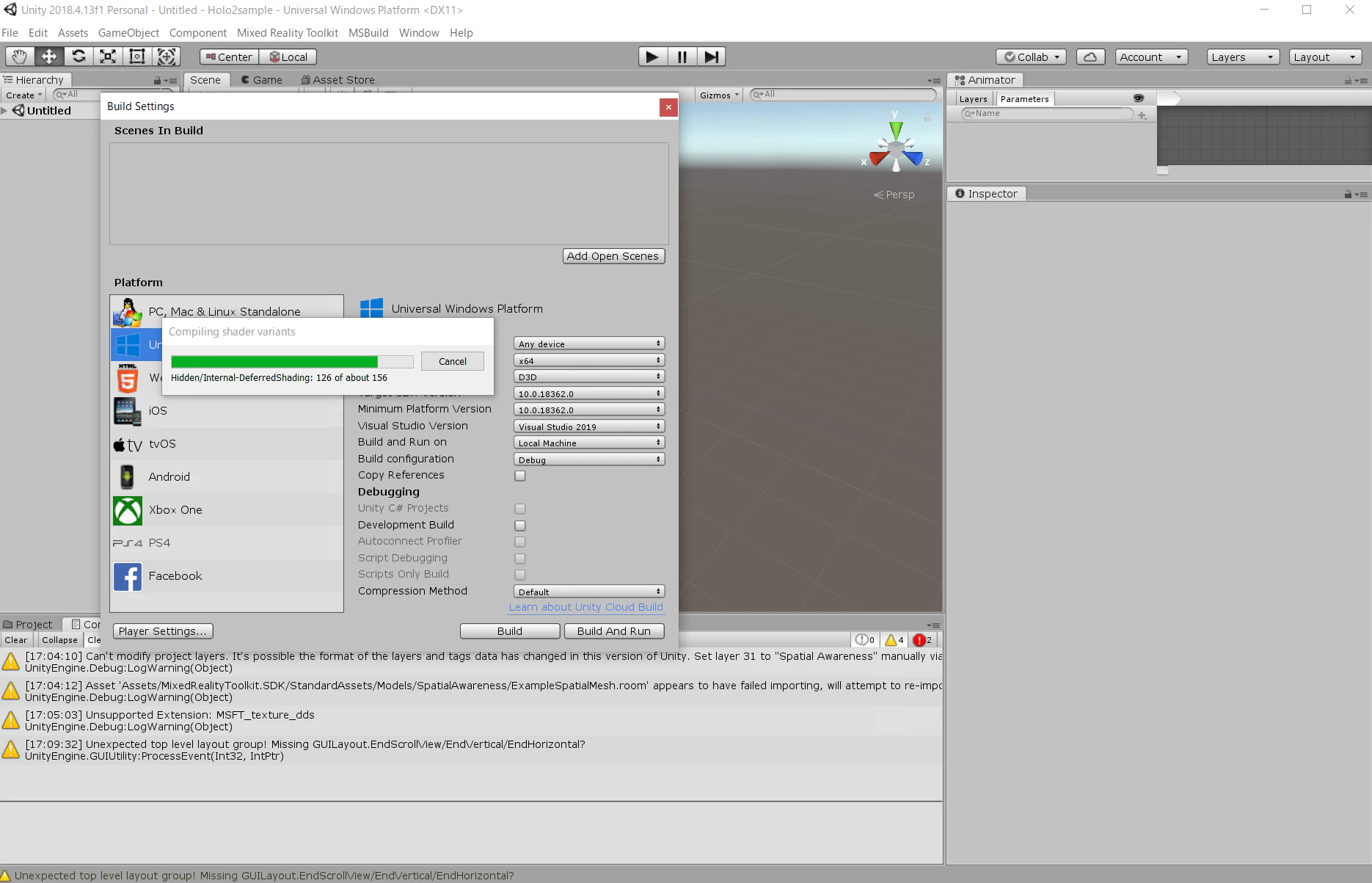This screenshot has width=1372, height=883.
Task: Select the Android platform
Action: [x=227, y=477]
